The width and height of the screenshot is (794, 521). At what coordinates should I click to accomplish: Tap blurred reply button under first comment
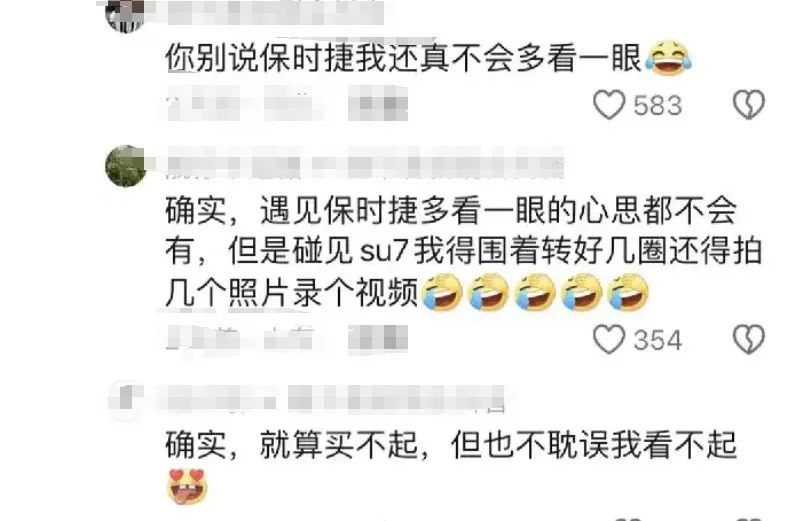(x=378, y=103)
